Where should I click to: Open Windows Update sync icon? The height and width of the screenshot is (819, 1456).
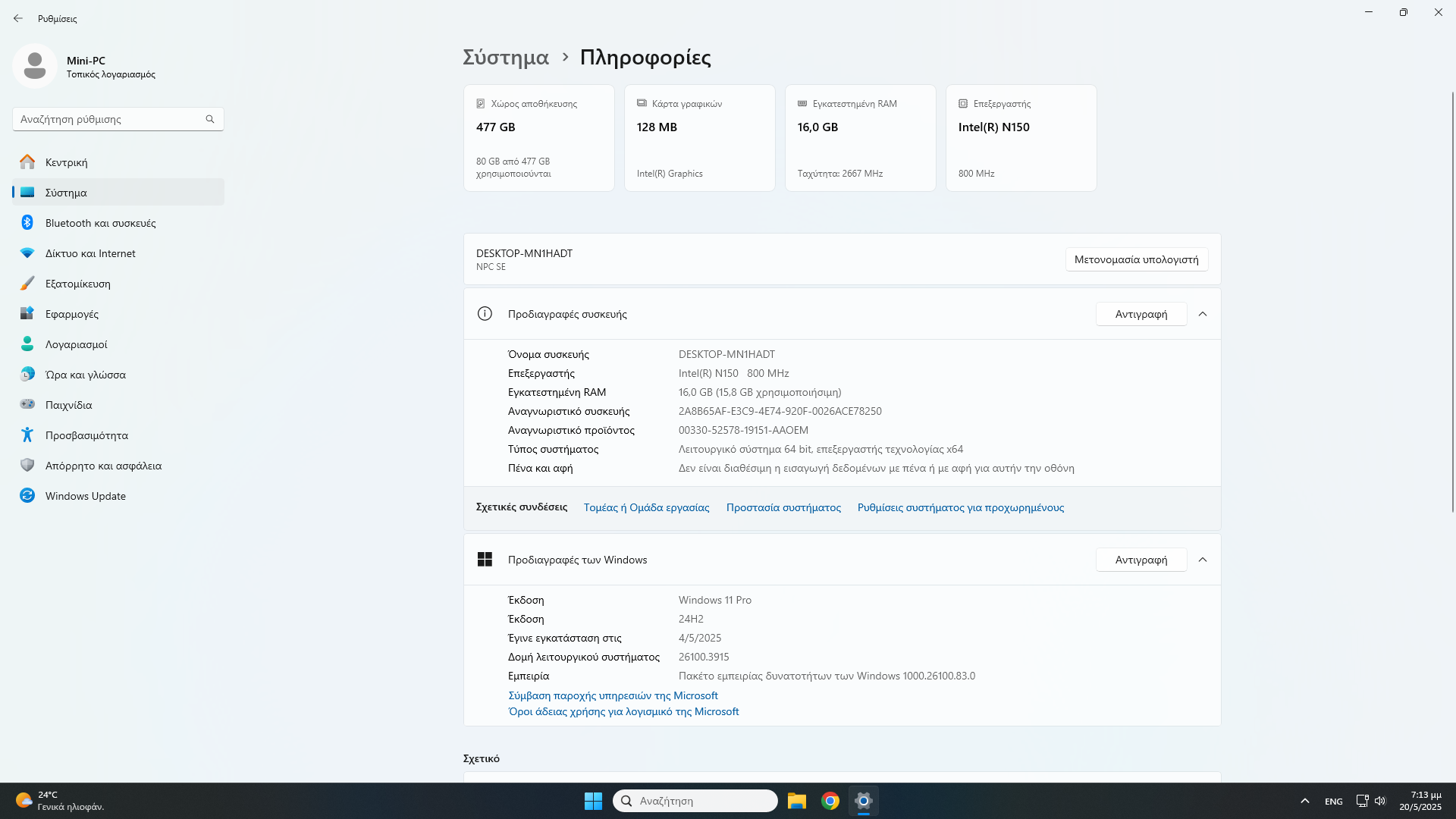point(27,495)
